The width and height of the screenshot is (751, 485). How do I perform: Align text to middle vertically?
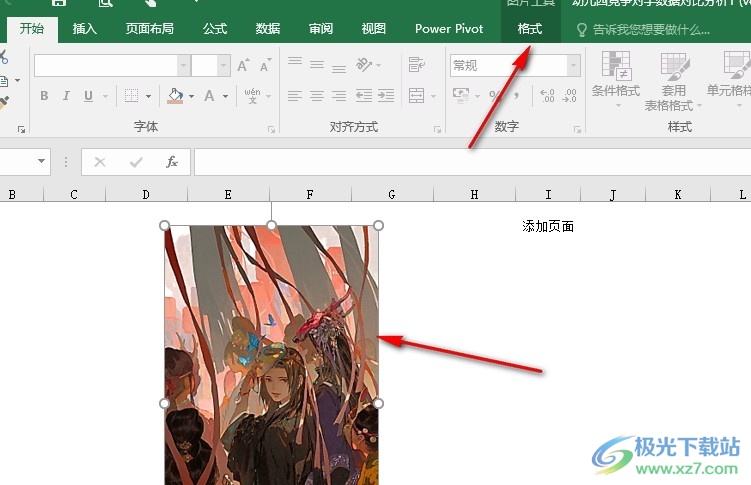point(317,64)
